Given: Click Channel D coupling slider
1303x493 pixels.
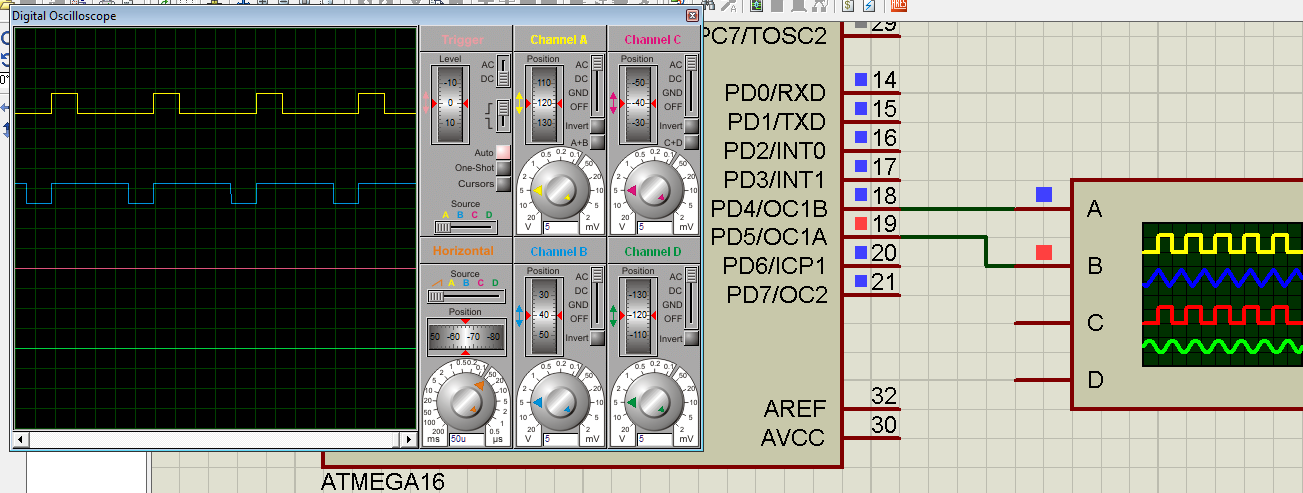Looking at the screenshot, I should click(692, 299).
